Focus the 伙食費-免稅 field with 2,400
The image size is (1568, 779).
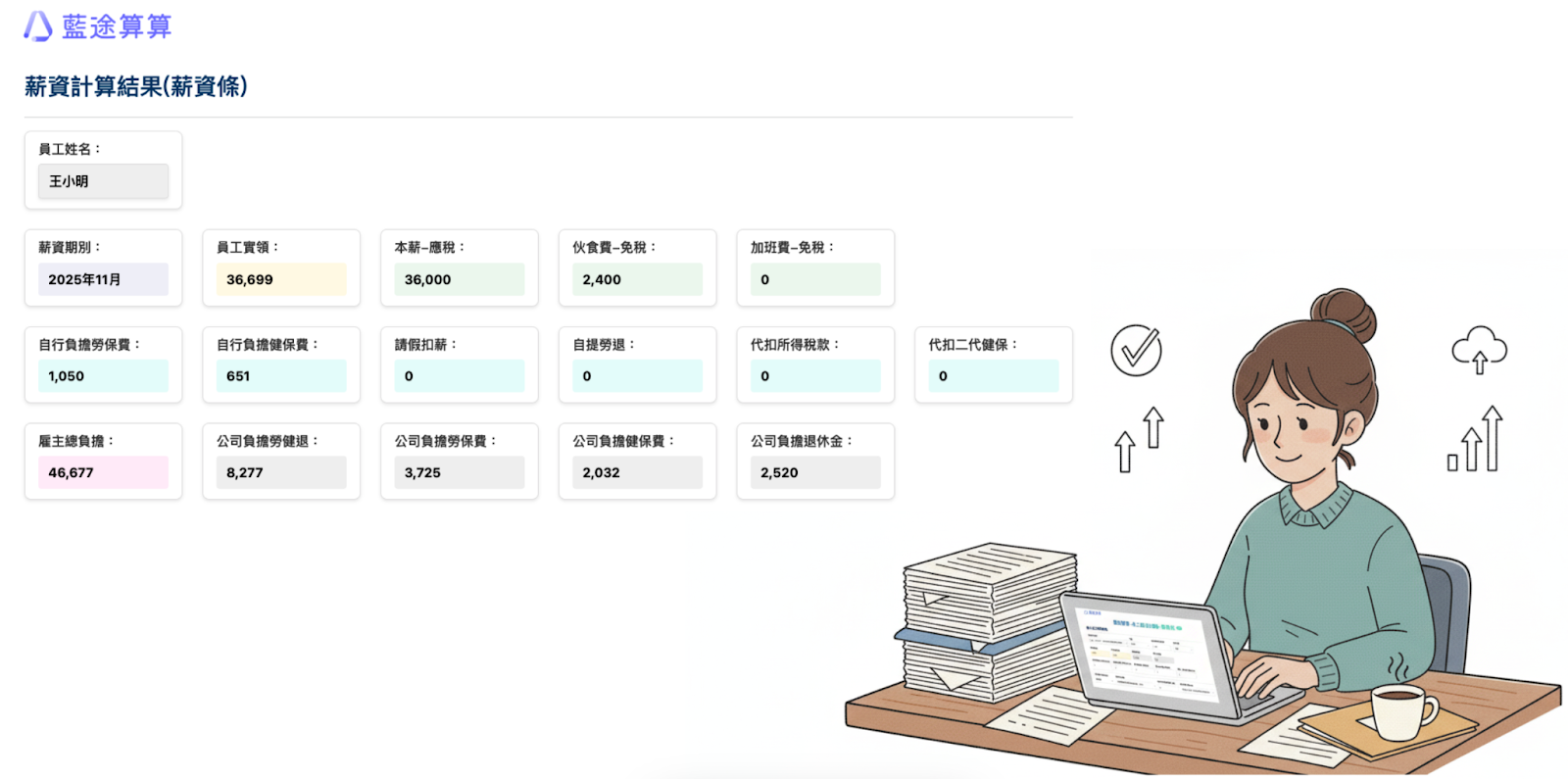tap(637, 279)
